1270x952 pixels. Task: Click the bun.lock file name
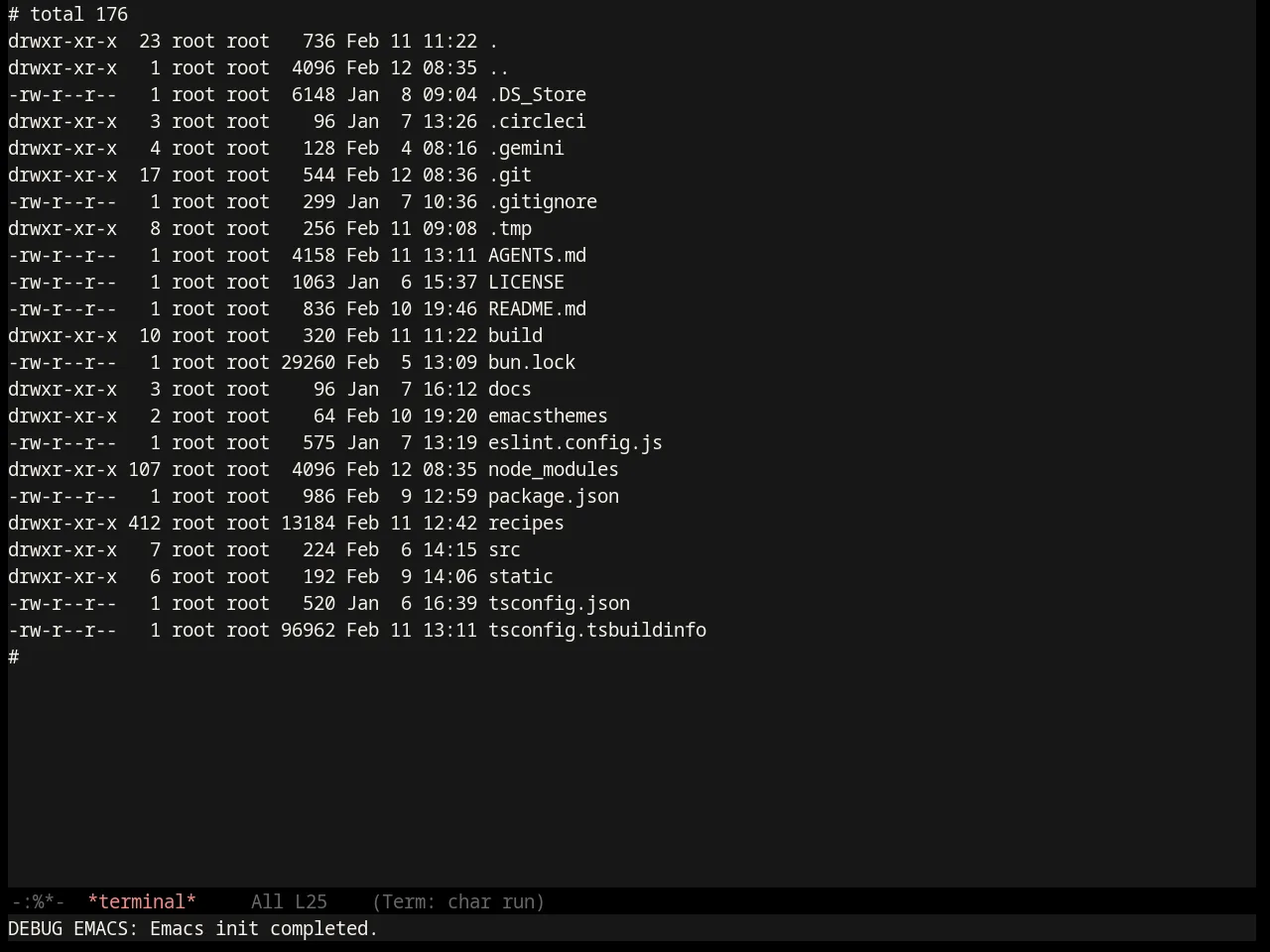pyautogui.click(x=532, y=362)
